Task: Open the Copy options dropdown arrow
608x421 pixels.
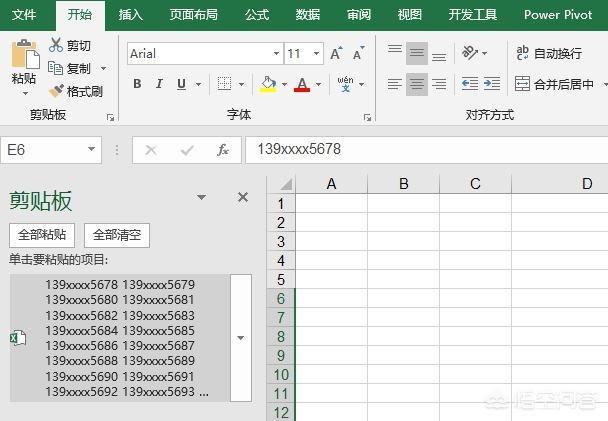Action: tap(104, 69)
